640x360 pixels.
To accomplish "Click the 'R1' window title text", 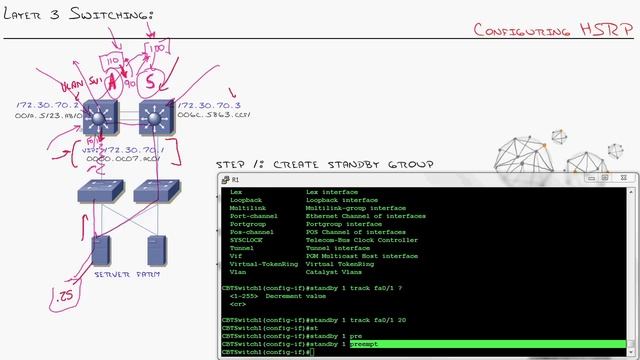I will tap(236, 180).
